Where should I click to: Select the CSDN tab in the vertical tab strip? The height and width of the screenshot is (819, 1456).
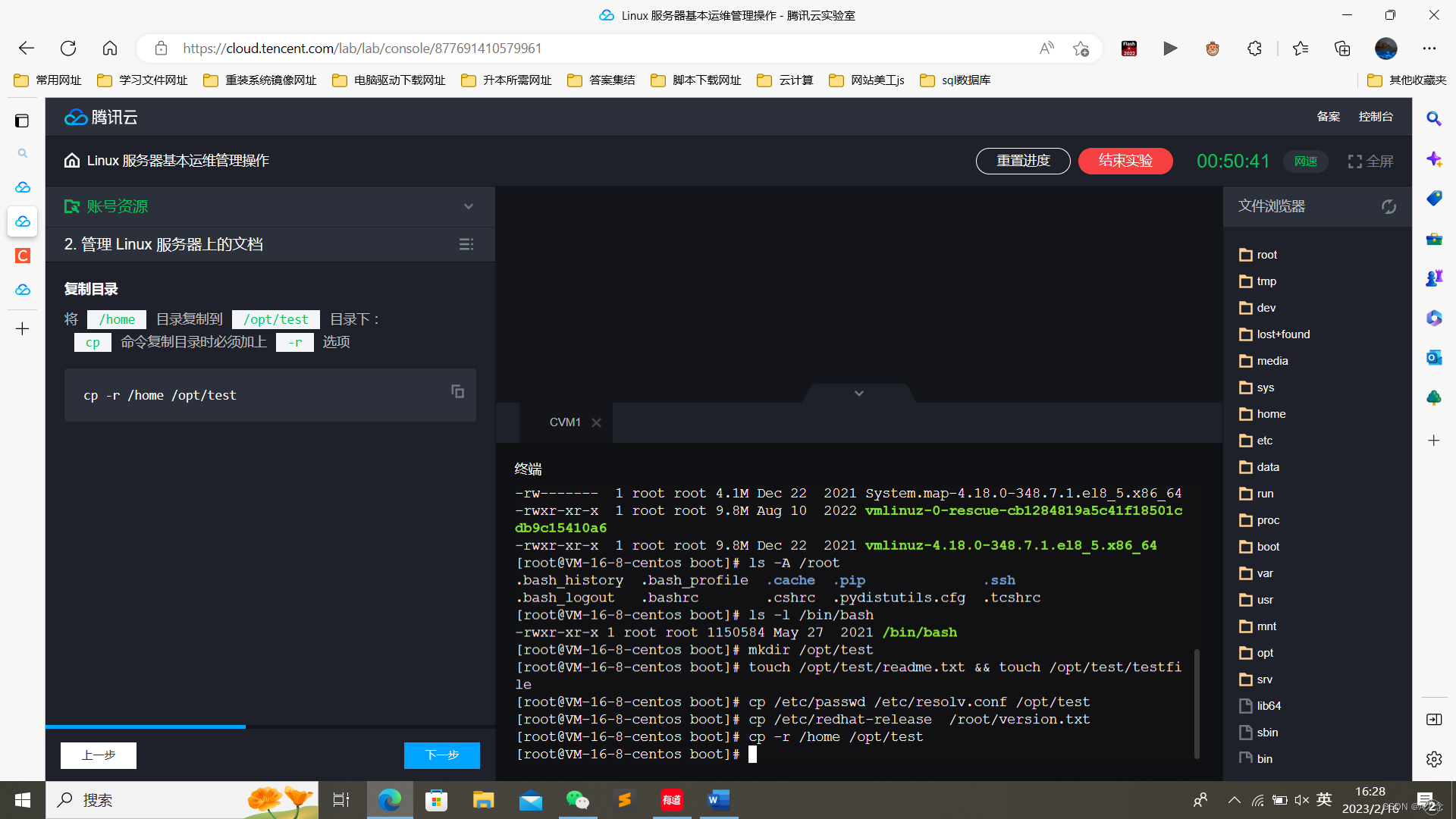pyautogui.click(x=22, y=256)
